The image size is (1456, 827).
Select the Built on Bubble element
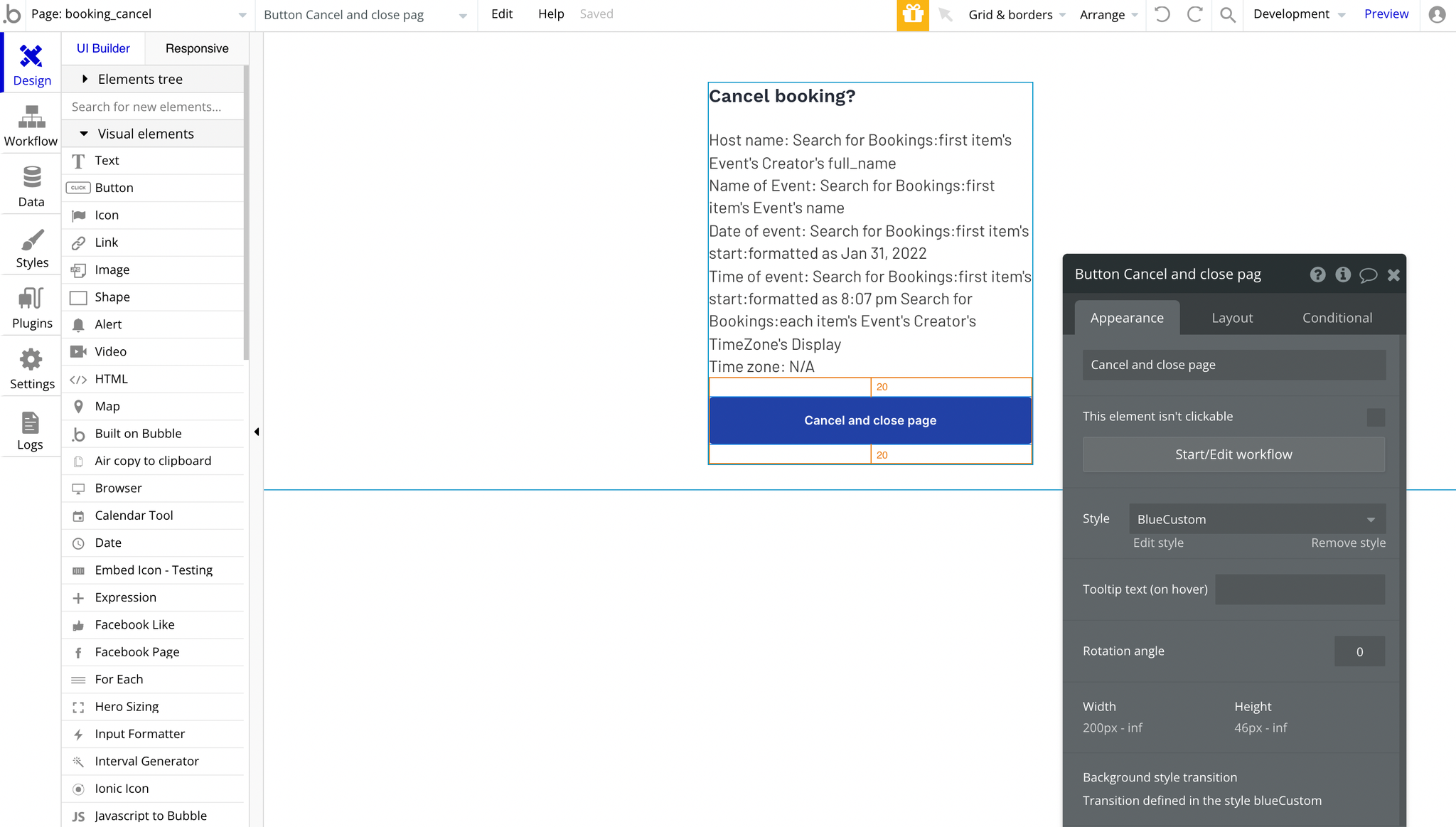[x=153, y=434]
